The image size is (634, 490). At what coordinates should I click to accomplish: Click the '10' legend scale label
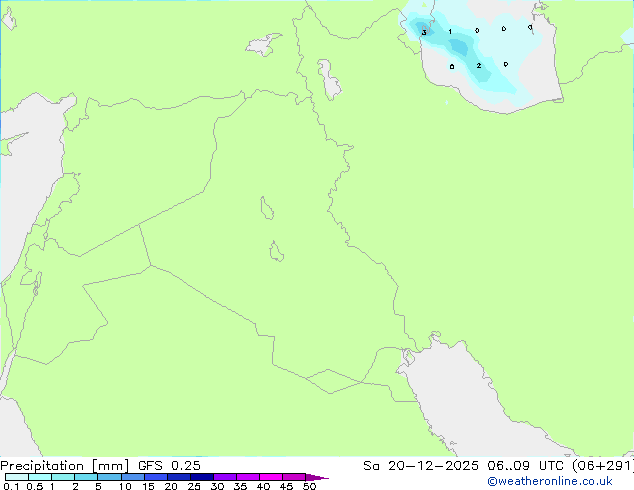point(125,486)
